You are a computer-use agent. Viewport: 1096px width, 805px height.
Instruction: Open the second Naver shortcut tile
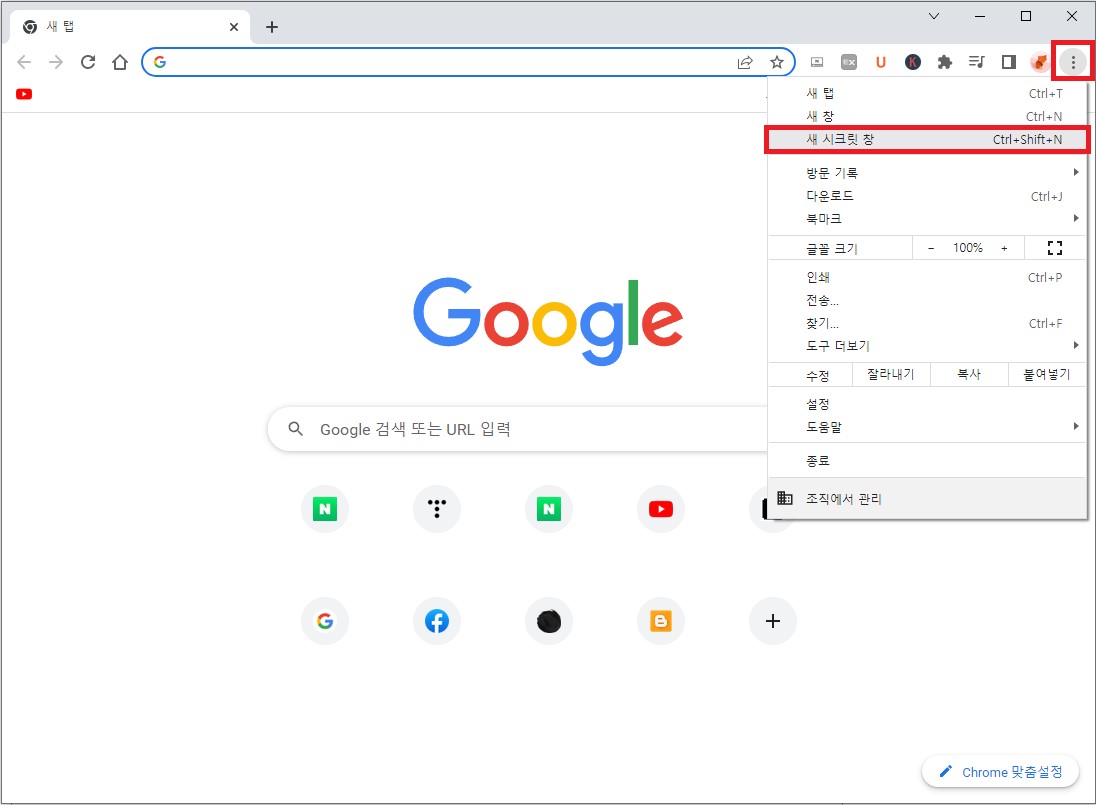[x=549, y=509]
